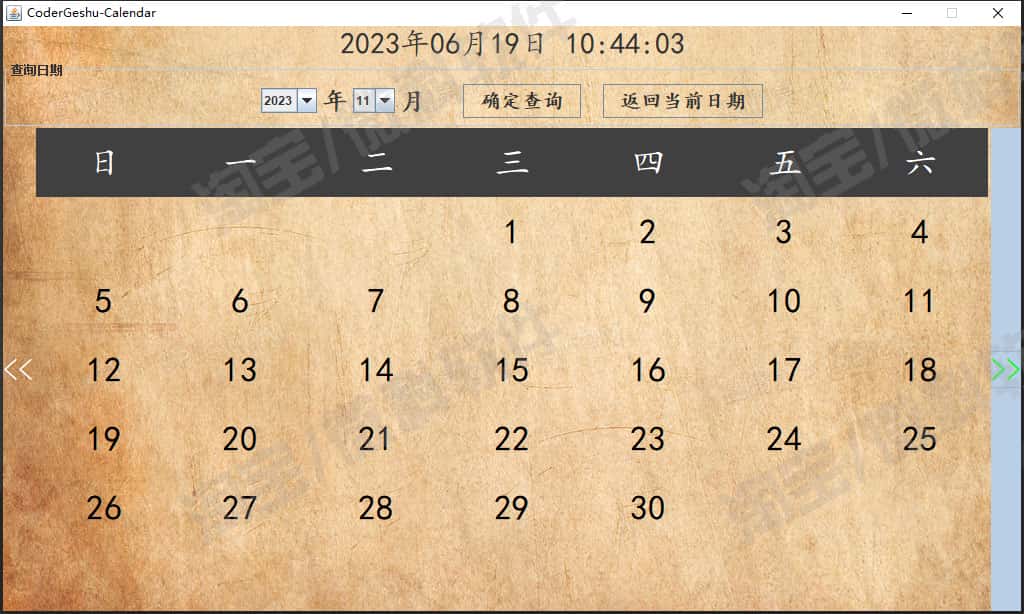The width and height of the screenshot is (1024, 614).
Task: Select day 30 in the calendar
Action: [x=647, y=508]
